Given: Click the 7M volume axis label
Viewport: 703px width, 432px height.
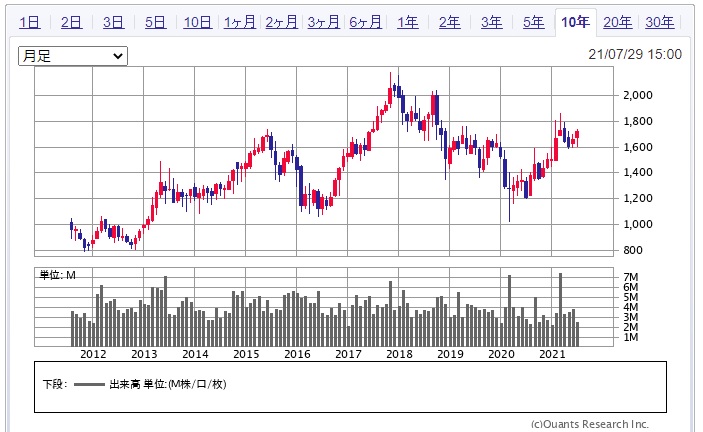Looking at the screenshot, I should [630, 277].
